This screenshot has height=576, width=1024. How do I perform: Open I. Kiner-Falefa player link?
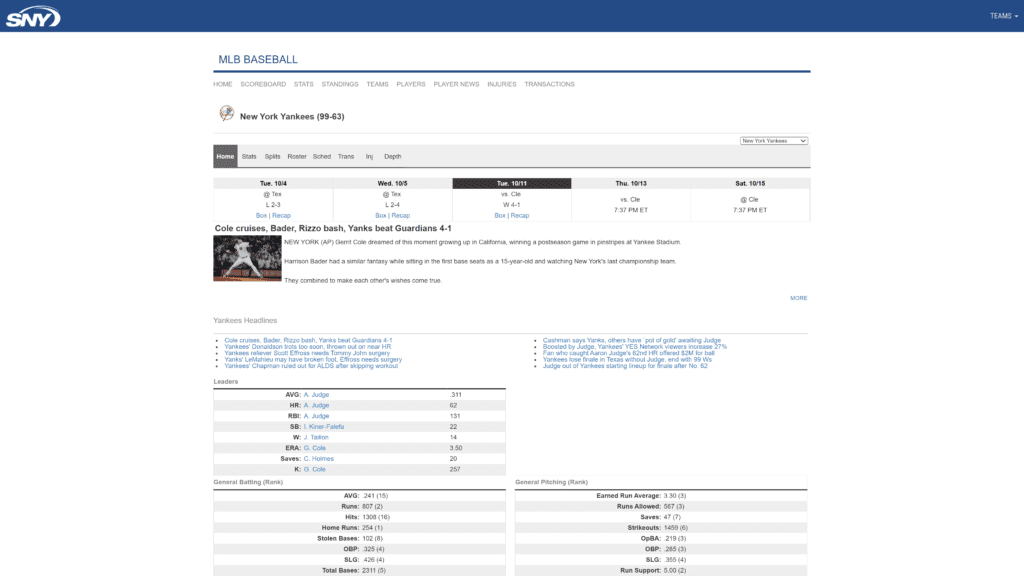click(x=324, y=427)
